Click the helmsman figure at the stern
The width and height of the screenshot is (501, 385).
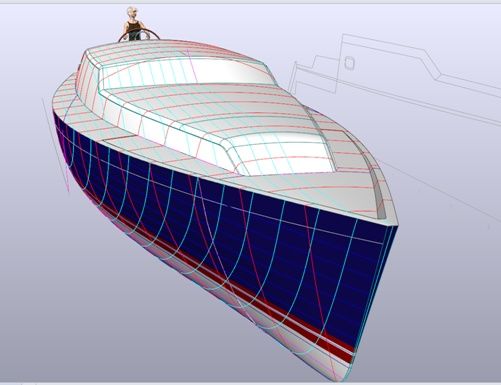[134, 24]
